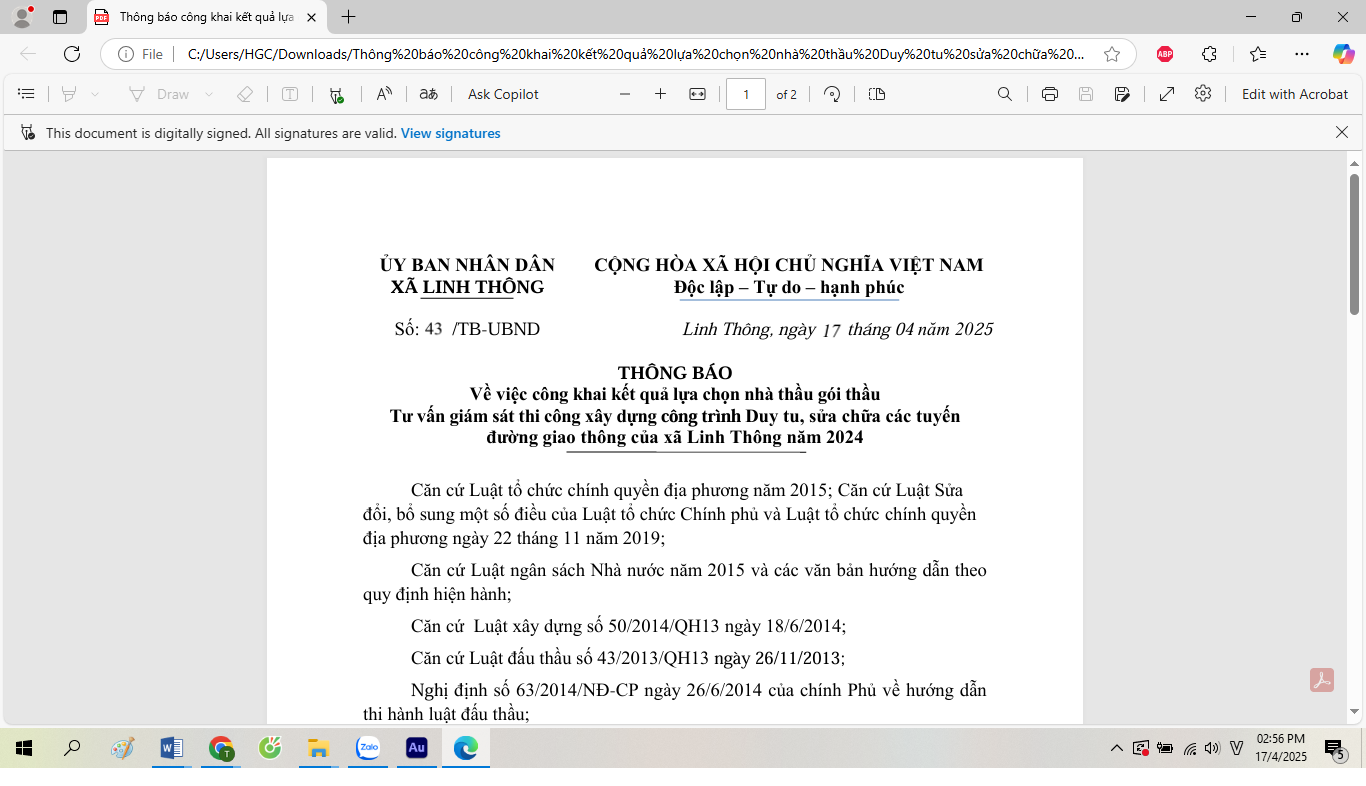The height and width of the screenshot is (786, 1366).
Task: Choose the Add text tool
Action: (290, 94)
